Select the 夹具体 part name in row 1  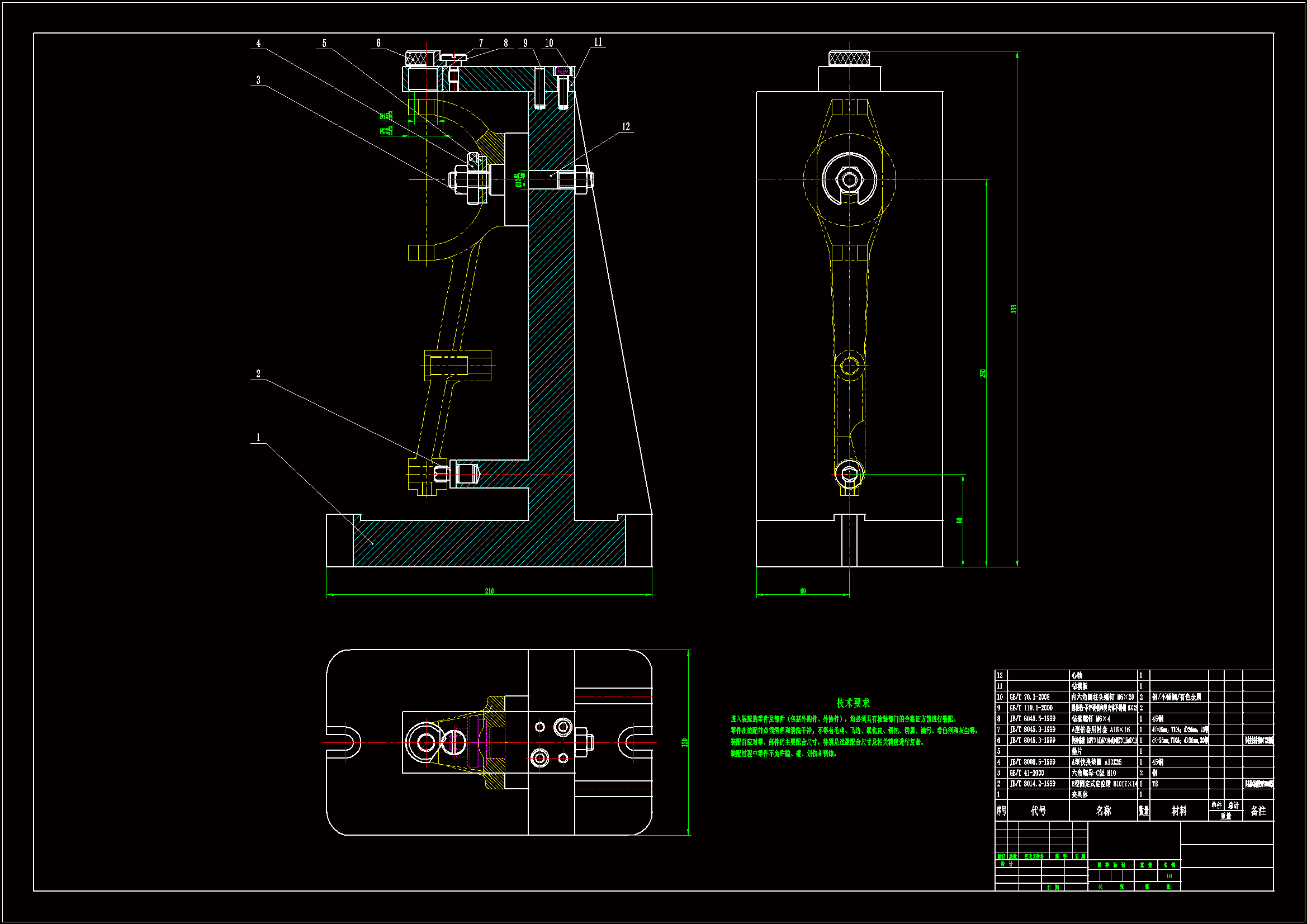1079,794
